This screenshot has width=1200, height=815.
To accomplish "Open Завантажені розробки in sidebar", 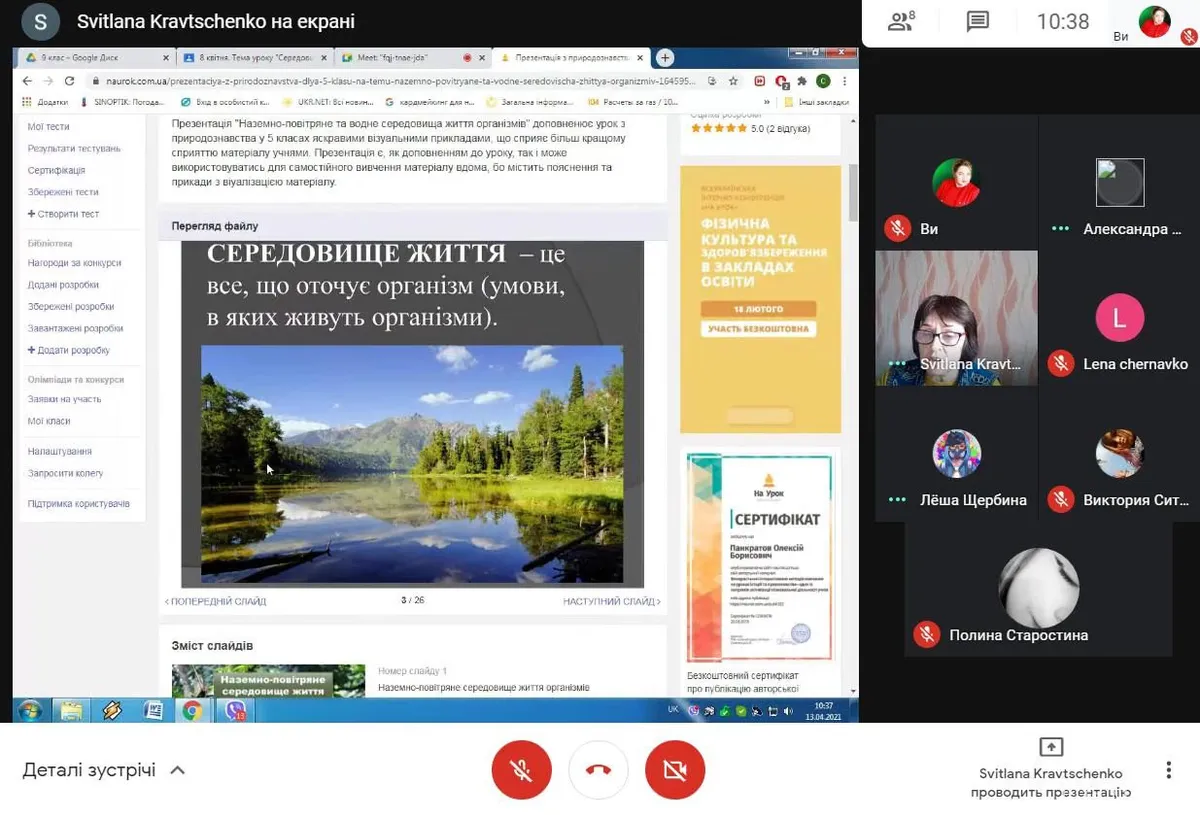I will 75,329.
